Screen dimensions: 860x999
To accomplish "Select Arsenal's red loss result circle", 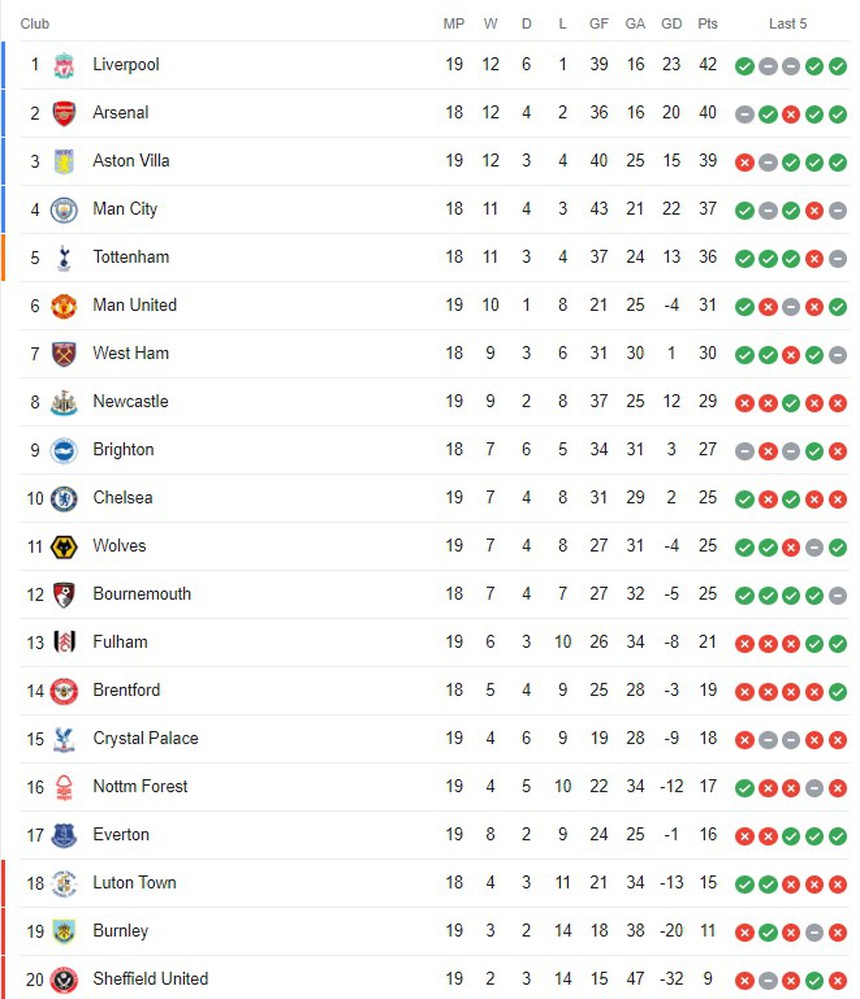I will [x=788, y=113].
